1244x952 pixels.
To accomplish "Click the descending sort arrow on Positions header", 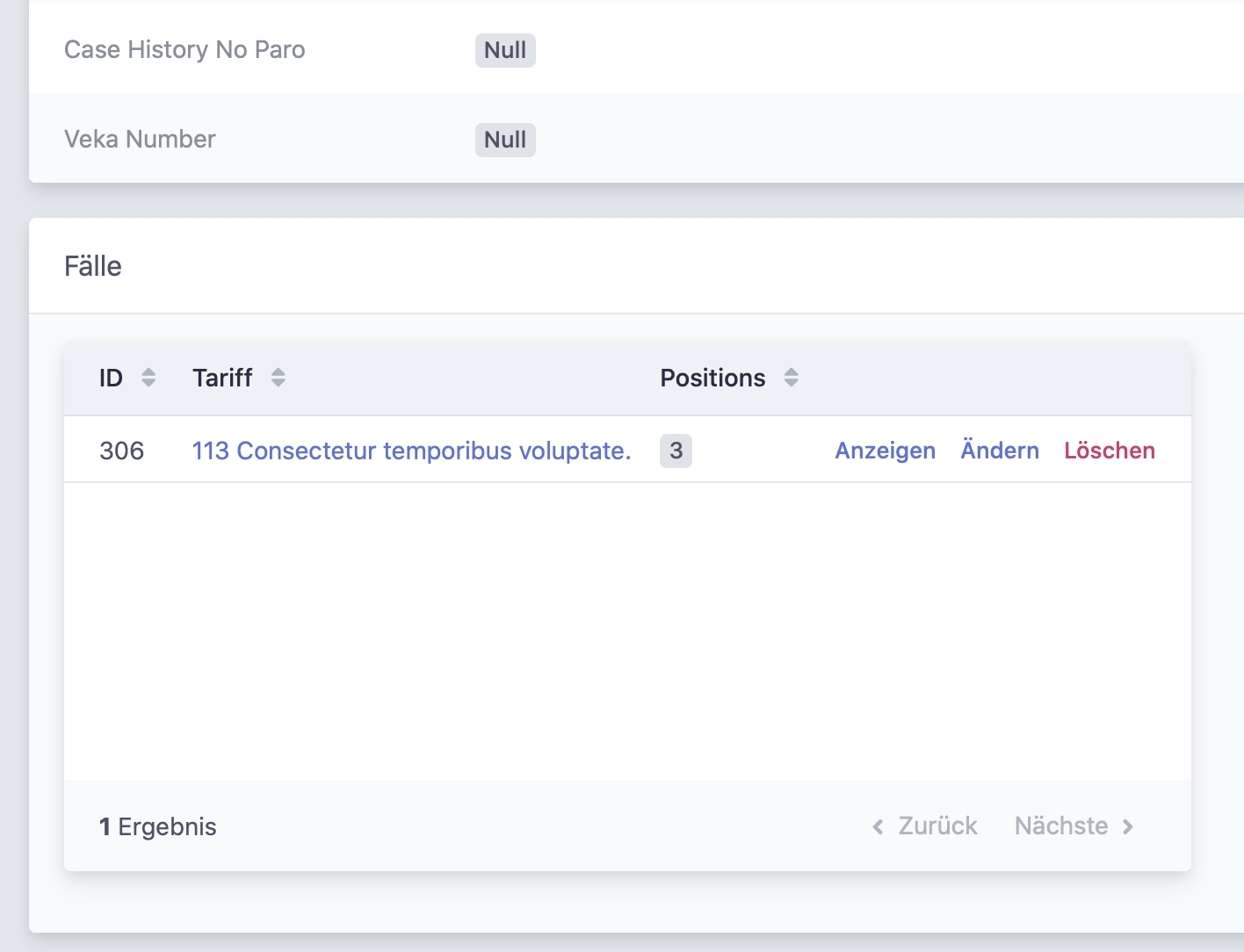I will (x=792, y=383).
